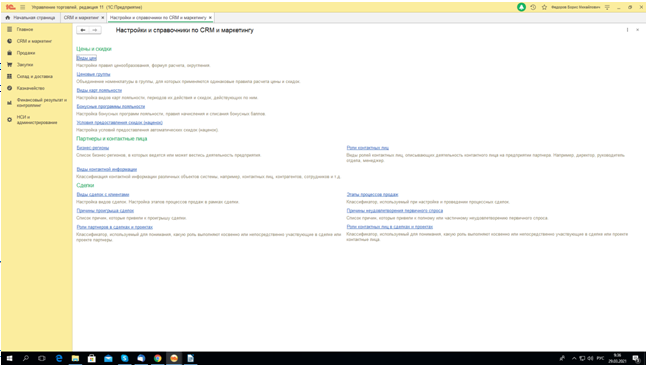Viewport: 647px width, 366px height.
Task: Open Skype from the taskbar
Action: [x=125, y=358]
